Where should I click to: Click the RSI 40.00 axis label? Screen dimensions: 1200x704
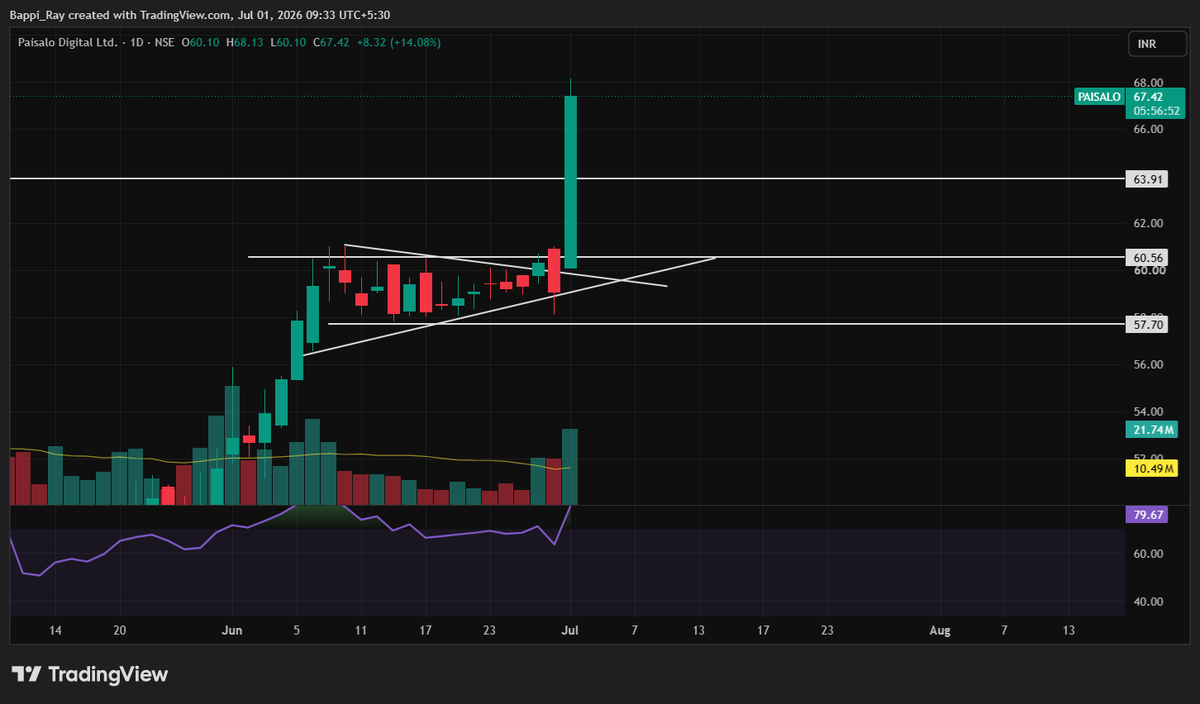click(1148, 602)
